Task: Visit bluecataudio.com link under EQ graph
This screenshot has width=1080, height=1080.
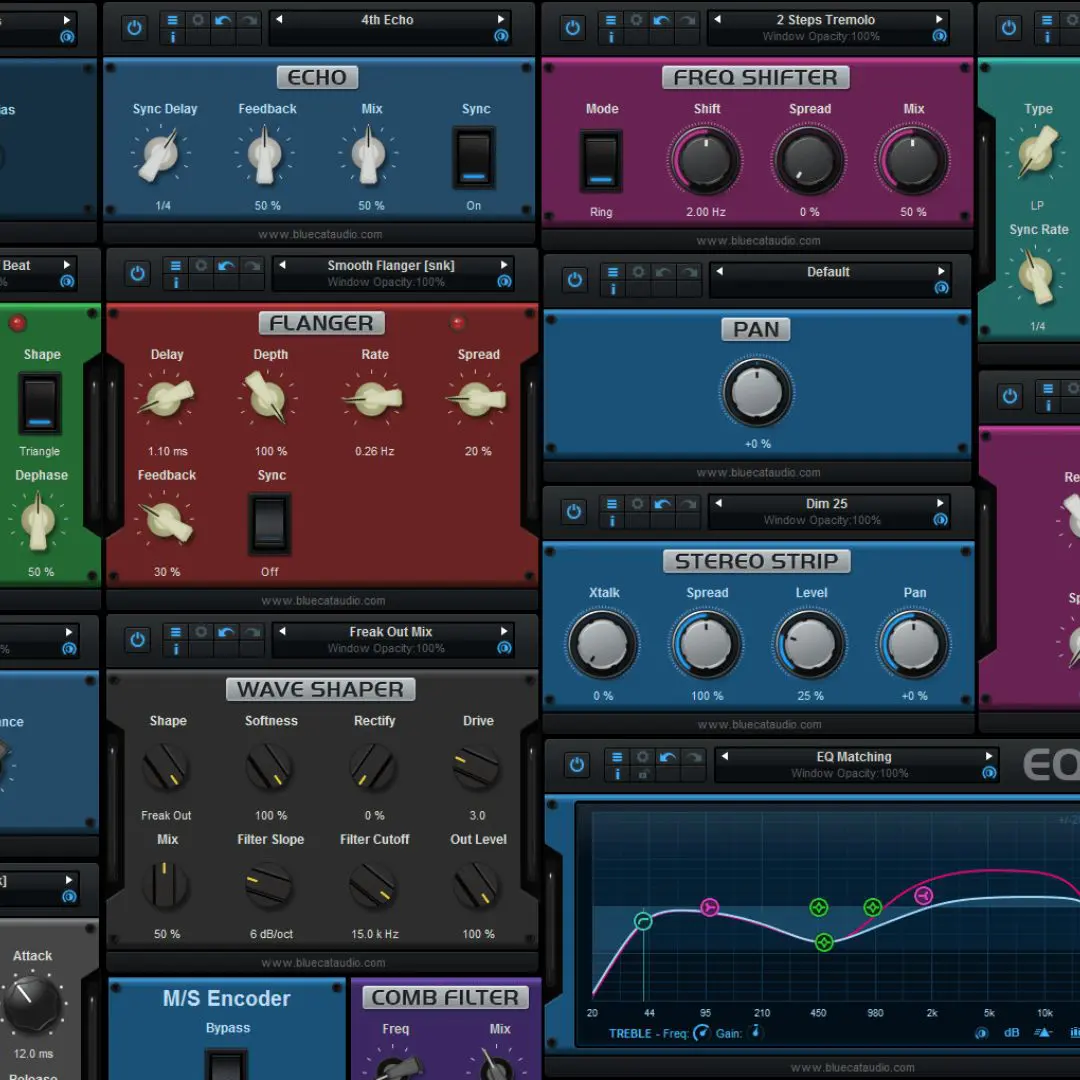Action: (853, 1068)
